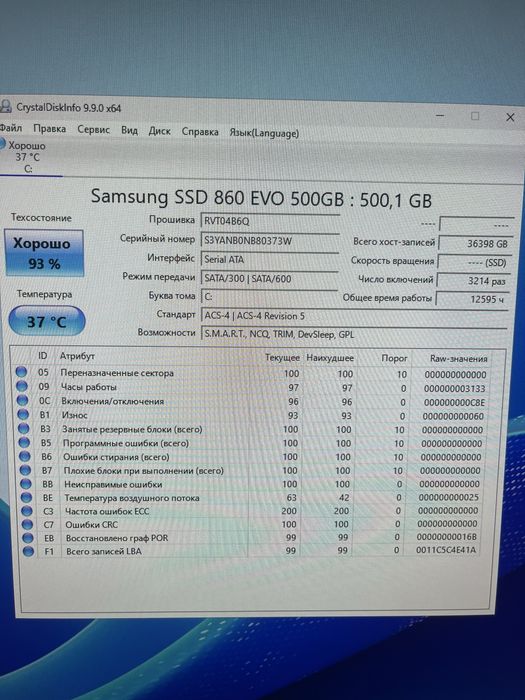This screenshot has width=525, height=700.
Task: Click status dot for BB Неисправимые ошибки
Action: point(26,484)
